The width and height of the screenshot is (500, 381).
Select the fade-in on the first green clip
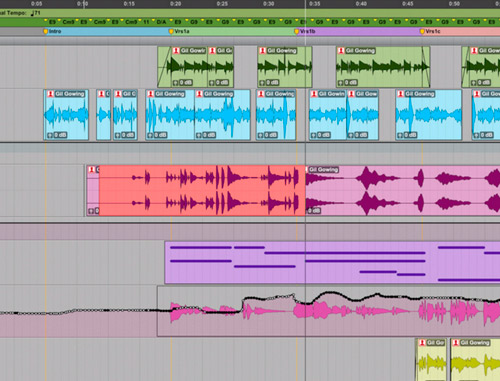pos(164,67)
